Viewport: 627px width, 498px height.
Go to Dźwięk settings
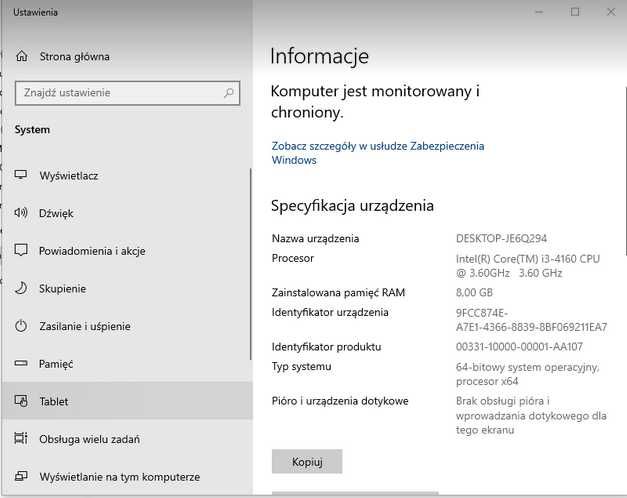coord(126,213)
